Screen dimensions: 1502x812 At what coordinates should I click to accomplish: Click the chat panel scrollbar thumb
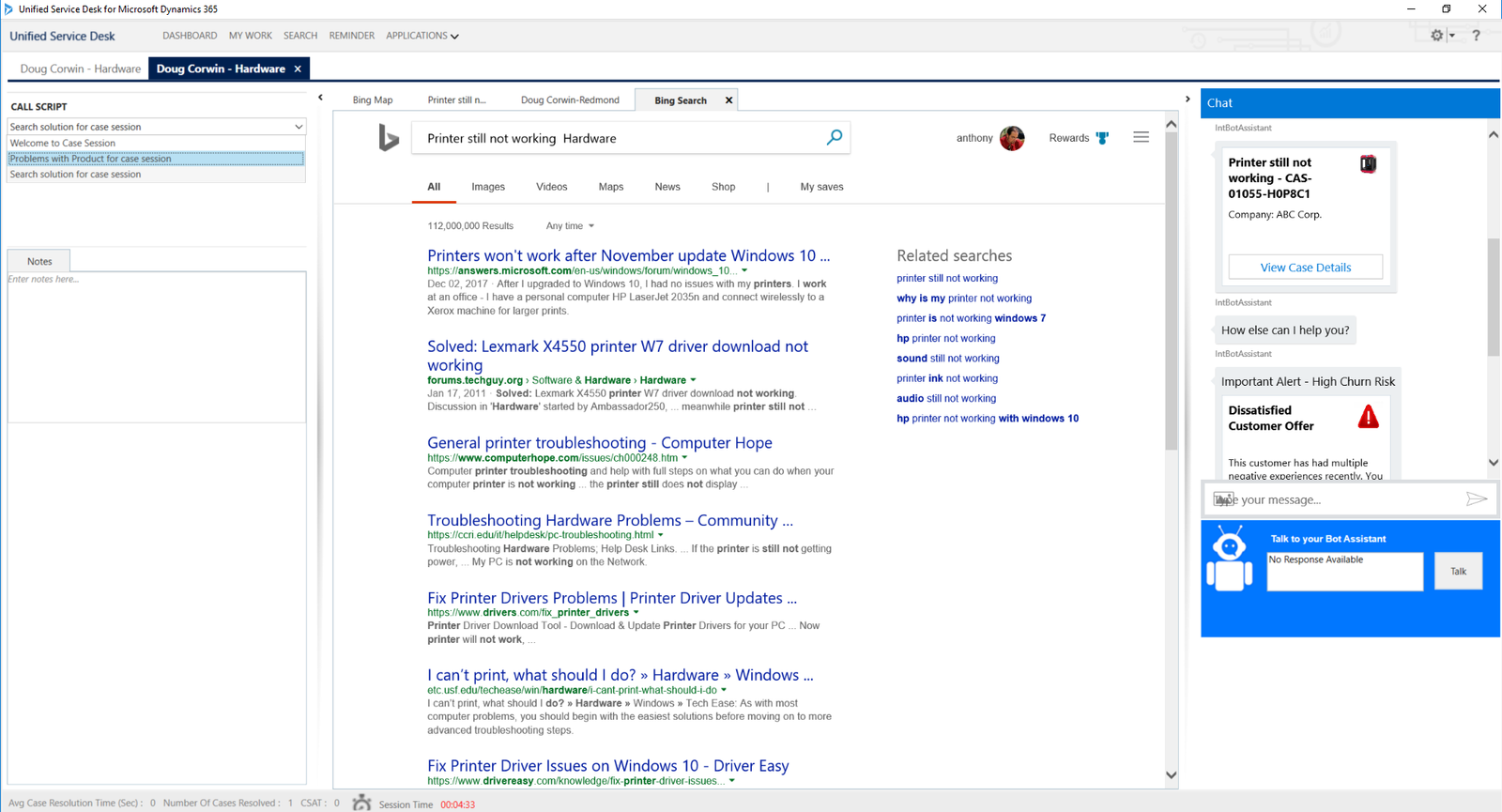pos(1494,298)
